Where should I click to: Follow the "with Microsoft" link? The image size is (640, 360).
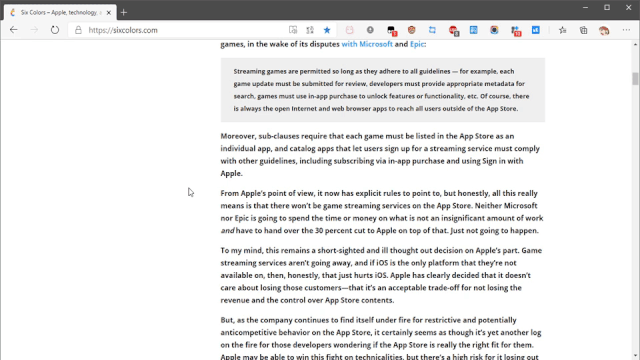click(x=367, y=44)
